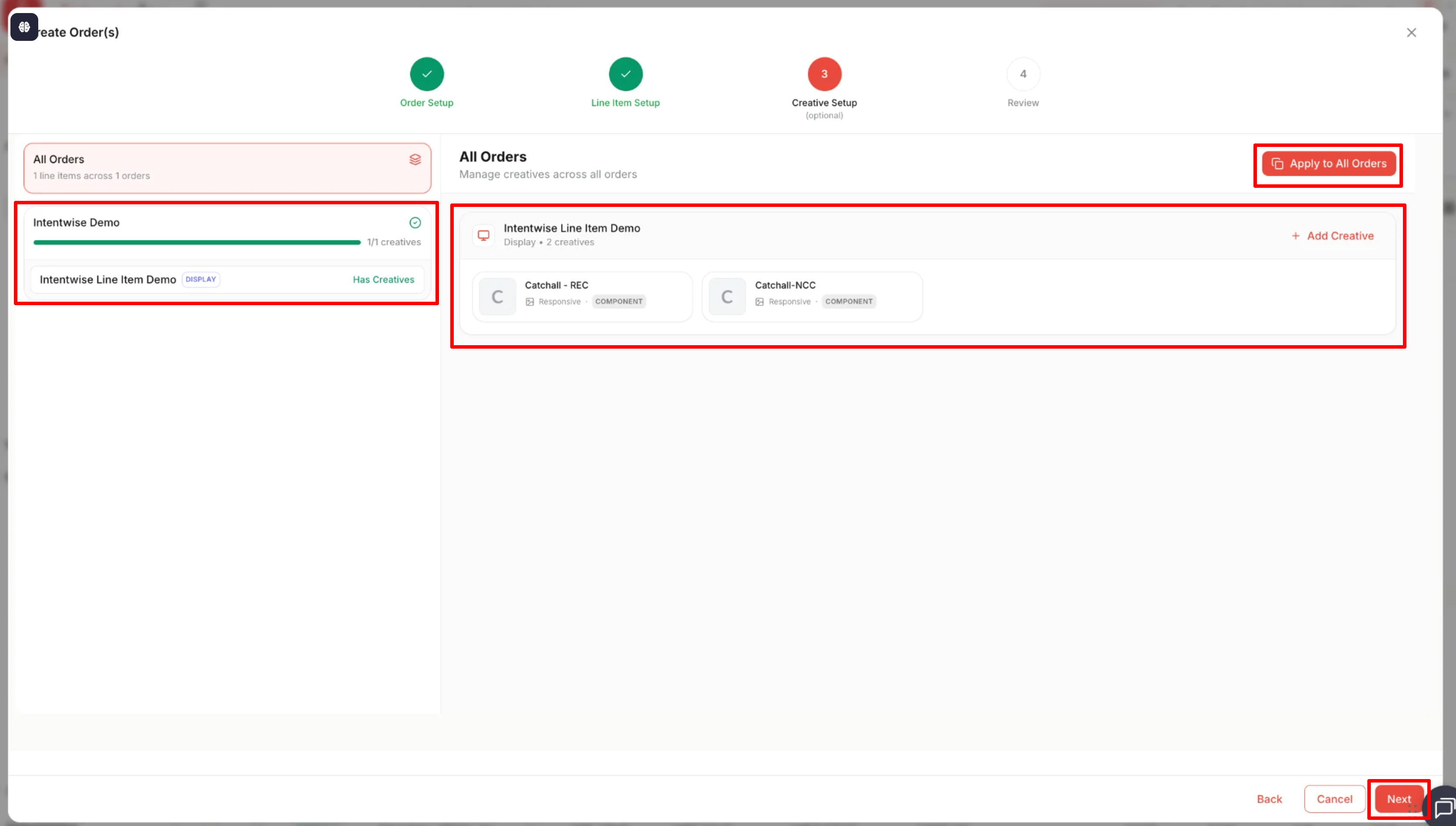The height and width of the screenshot is (826, 1456).
Task: Click the 1/1 creatives count text
Action: pyautogui.click(x=393, y=242)
